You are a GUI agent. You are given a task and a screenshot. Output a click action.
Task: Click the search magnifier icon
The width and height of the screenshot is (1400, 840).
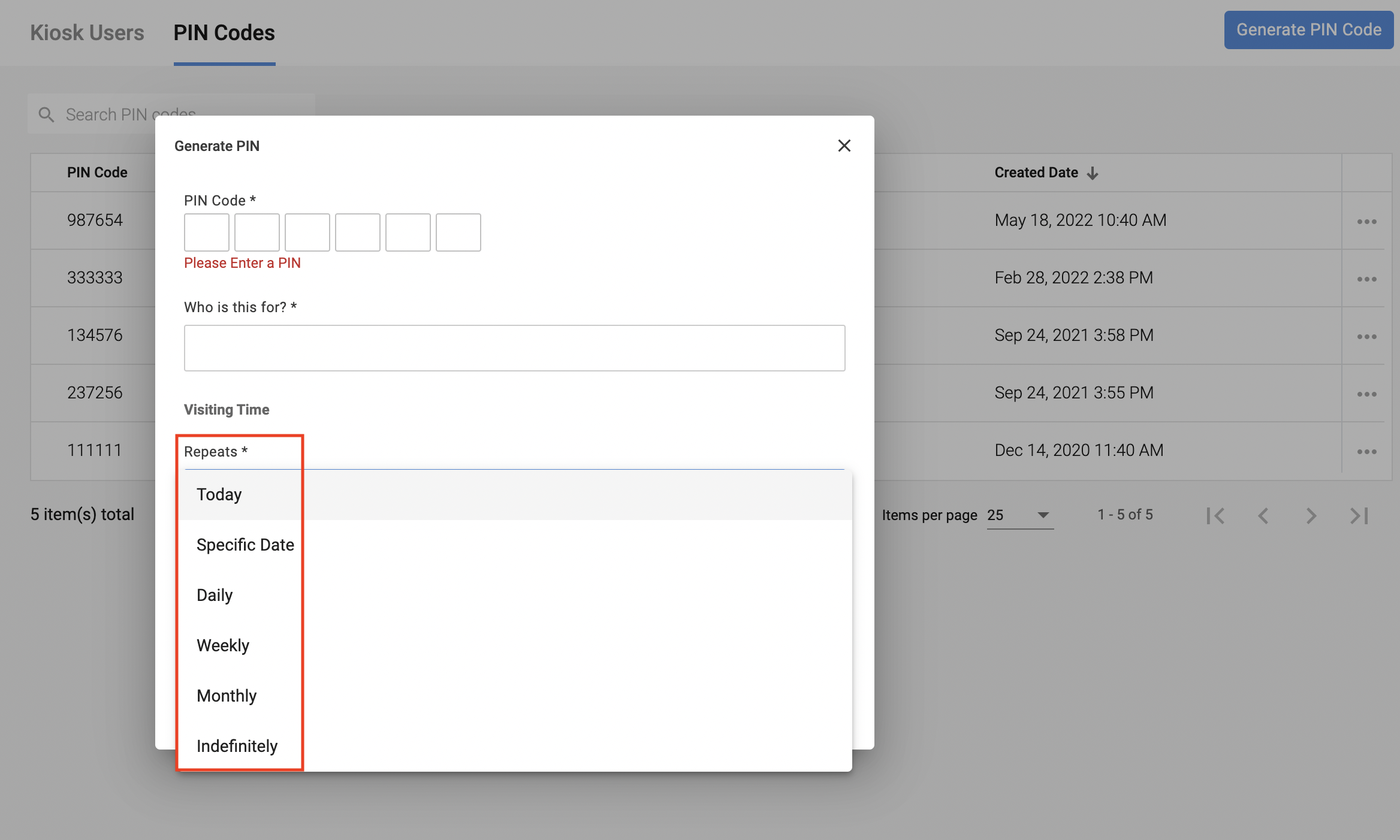(46, 114)
